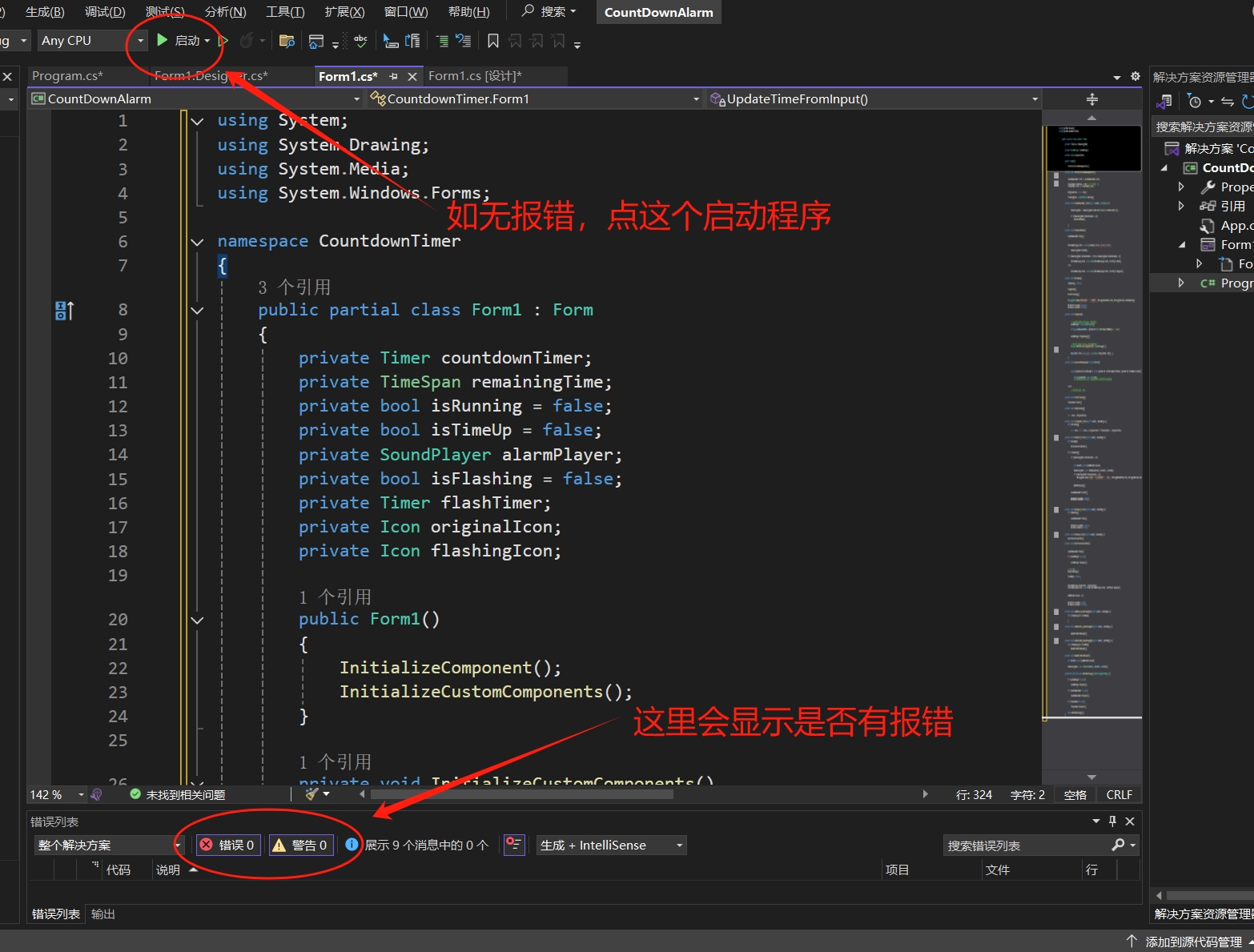1254x952 pixels.
Task: Click the code cleanup broom icon
Action: (x=312, y=794)
